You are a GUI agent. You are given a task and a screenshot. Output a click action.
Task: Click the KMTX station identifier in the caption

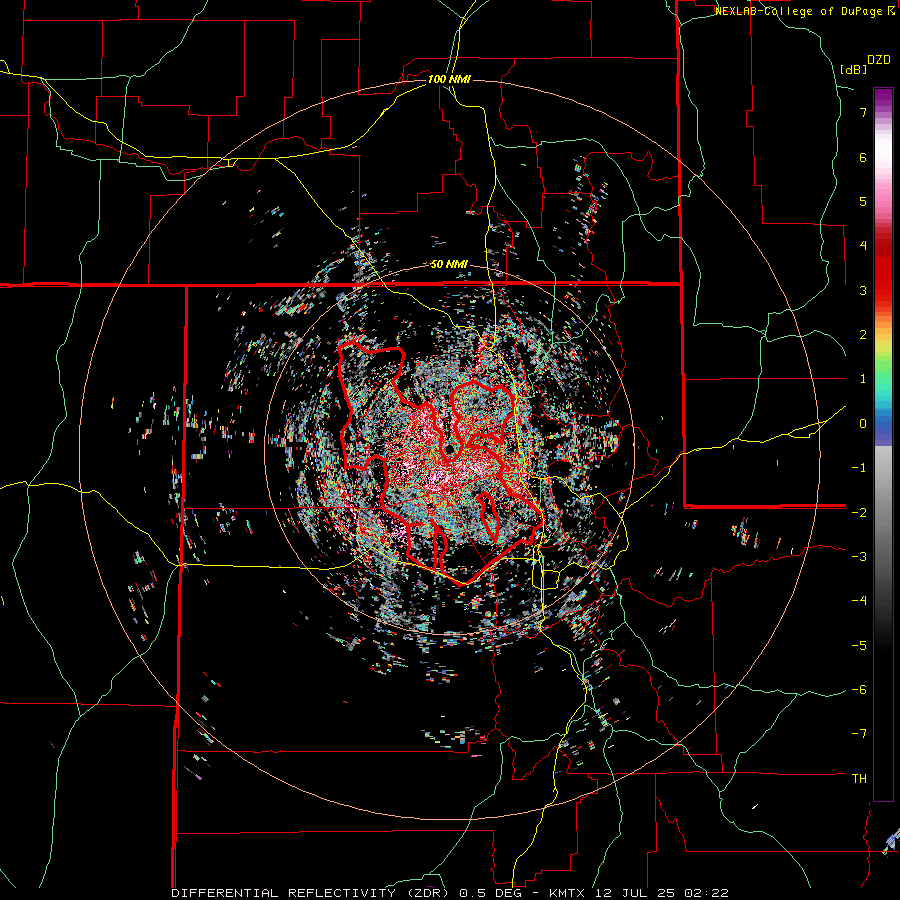(567, 893)
